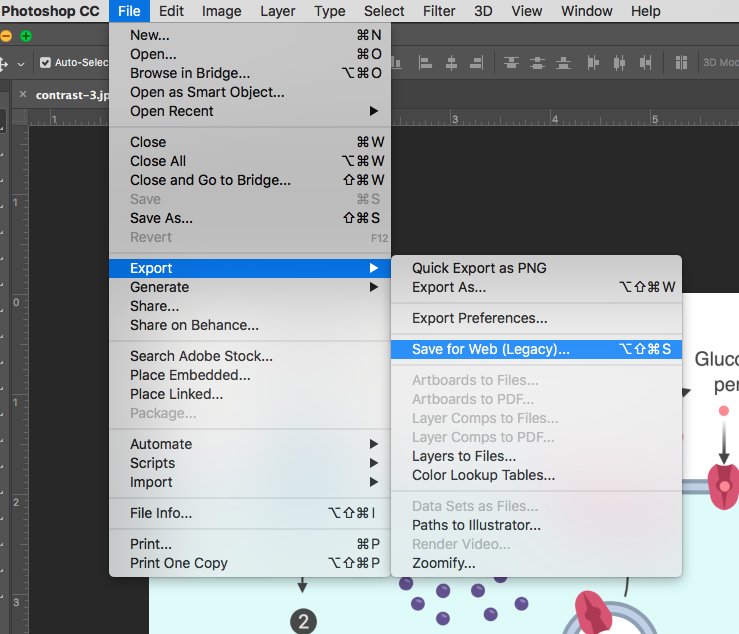This screenshot has height=634, width=739.
Task: Click the Photoshop CC application menu
Action: pyautogui.click(x=50, y=11)
